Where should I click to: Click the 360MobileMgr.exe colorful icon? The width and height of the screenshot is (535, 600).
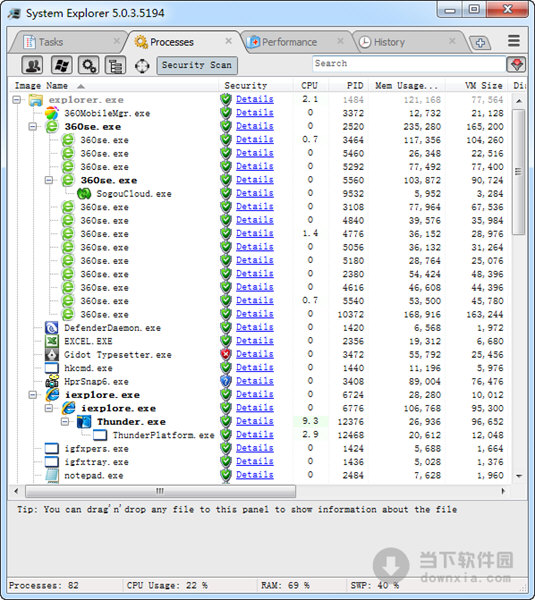[x=52, y=113]
